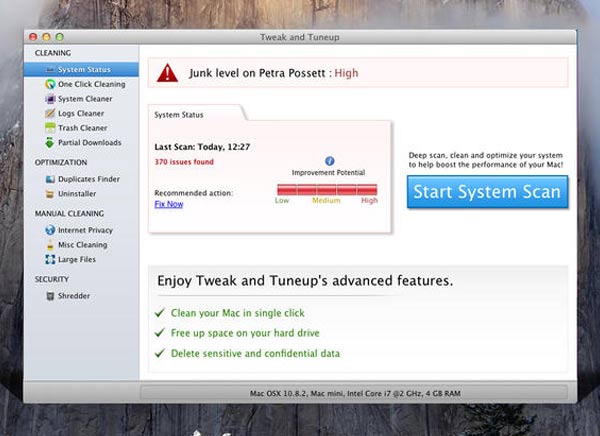Click the Start System Scan button
Image resolution: width=600 pixels, height=436 pixels.
pos(488,192)
